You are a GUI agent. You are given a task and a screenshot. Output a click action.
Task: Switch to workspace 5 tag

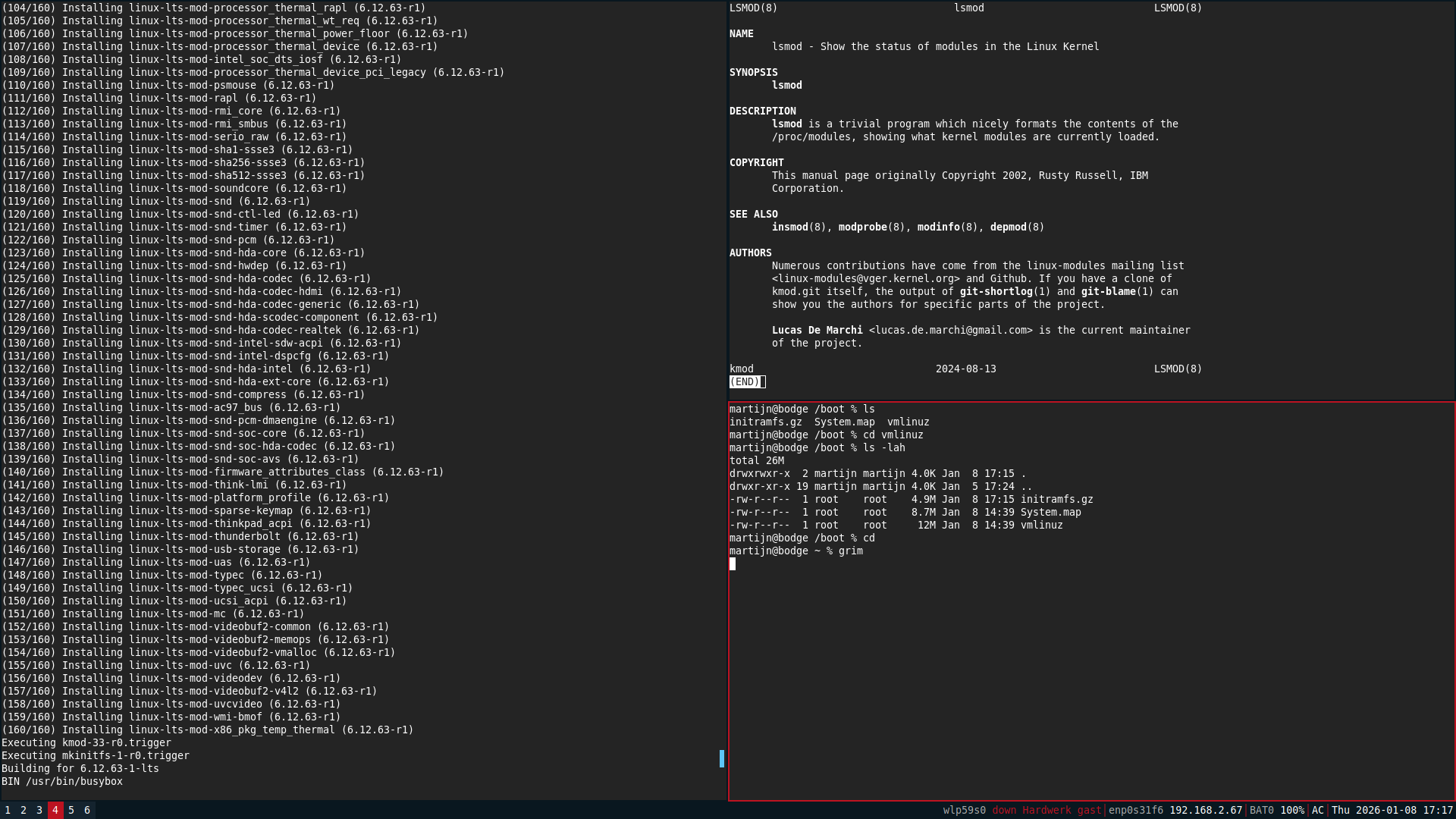71,810
